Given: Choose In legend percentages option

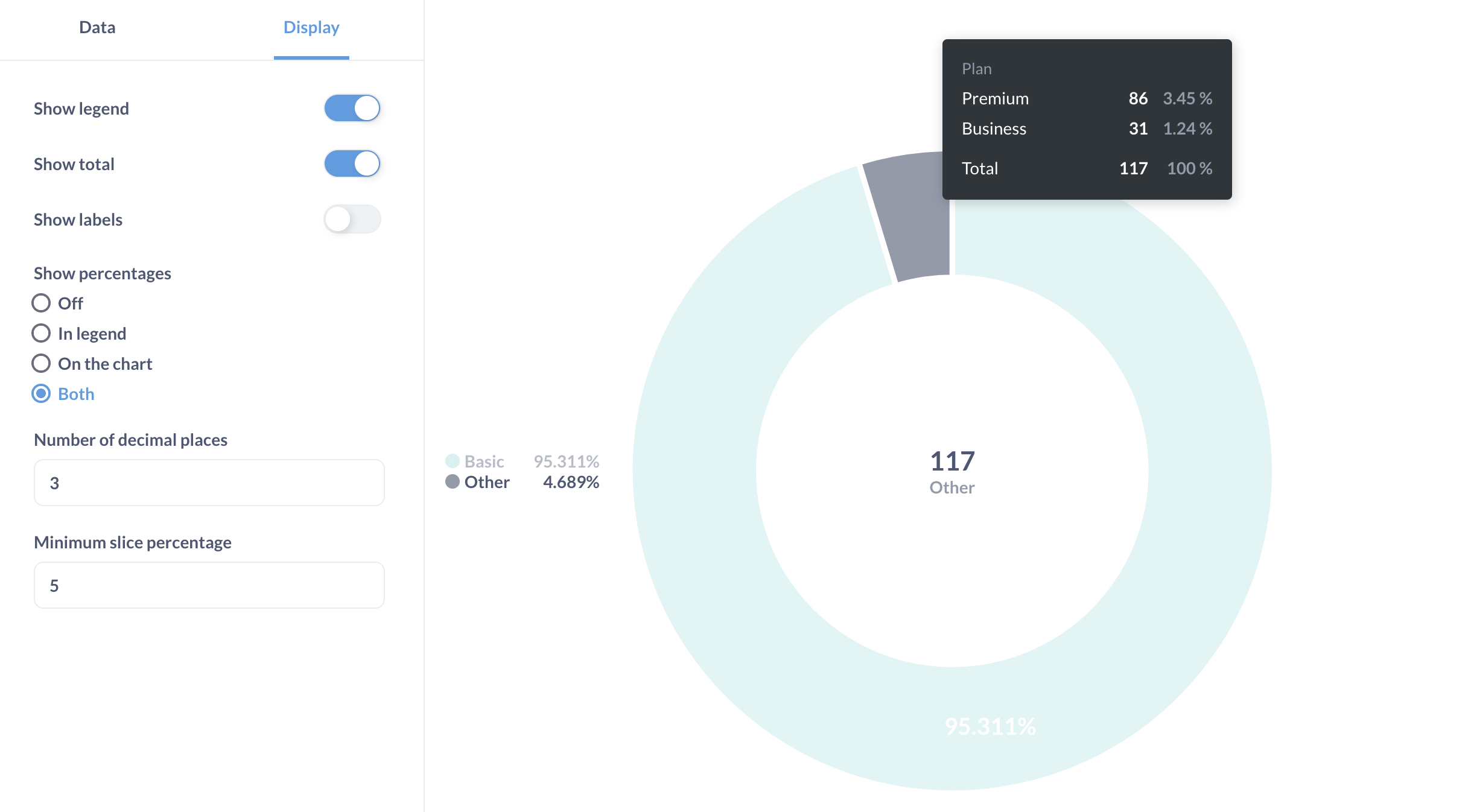Looking at the screenshot, I should [x=41, y=334].
